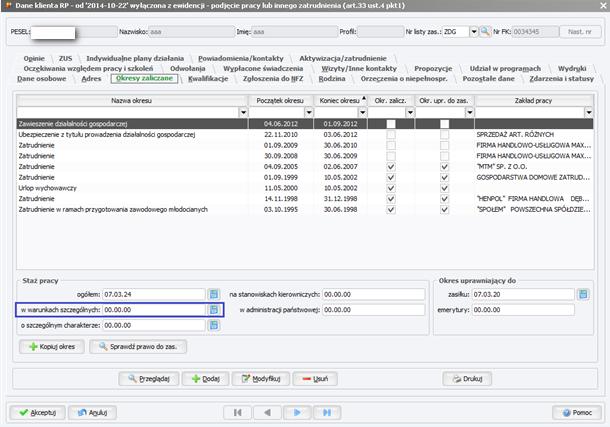Open Rodzina tab
This screenshot has height=427, width=610.
pos(332,79)
